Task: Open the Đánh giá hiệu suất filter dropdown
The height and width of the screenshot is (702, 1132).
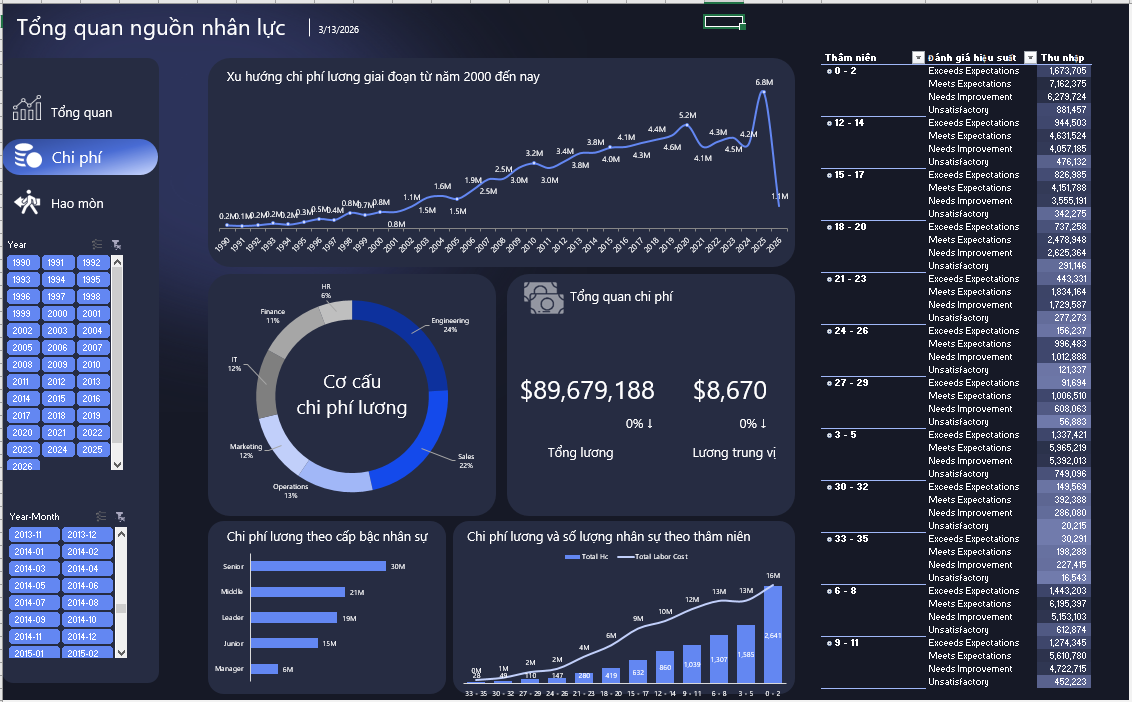Action: coord(1030,58)
